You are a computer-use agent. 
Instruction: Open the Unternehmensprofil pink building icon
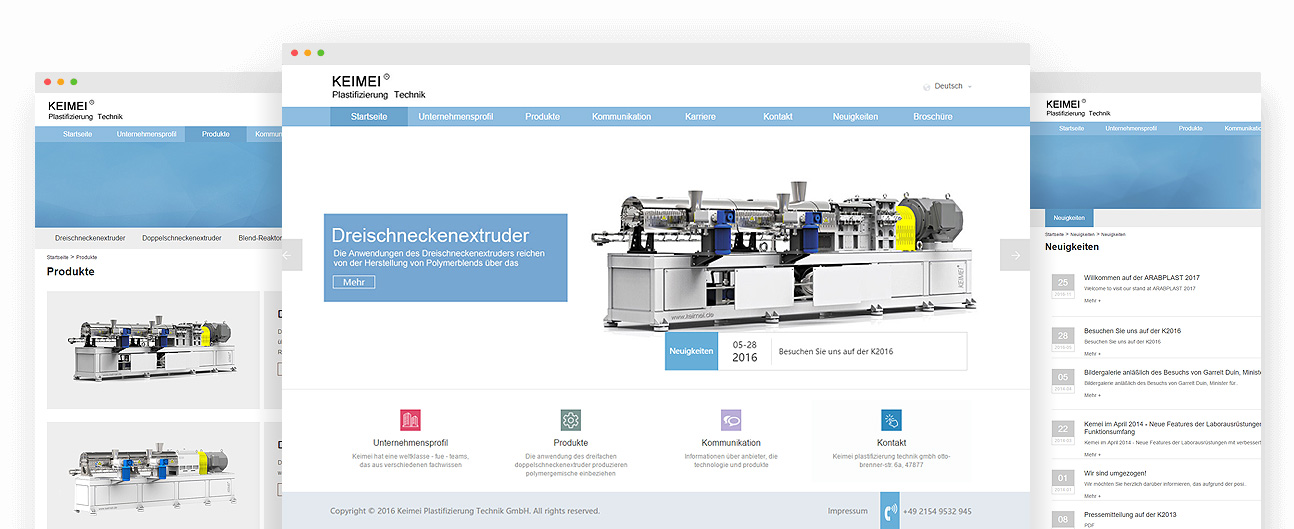[410, 420]
